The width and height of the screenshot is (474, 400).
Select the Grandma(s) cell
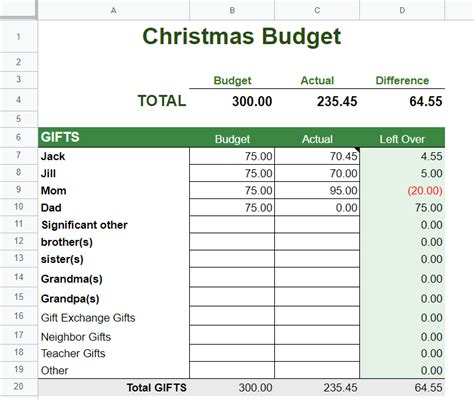(114, 278)
